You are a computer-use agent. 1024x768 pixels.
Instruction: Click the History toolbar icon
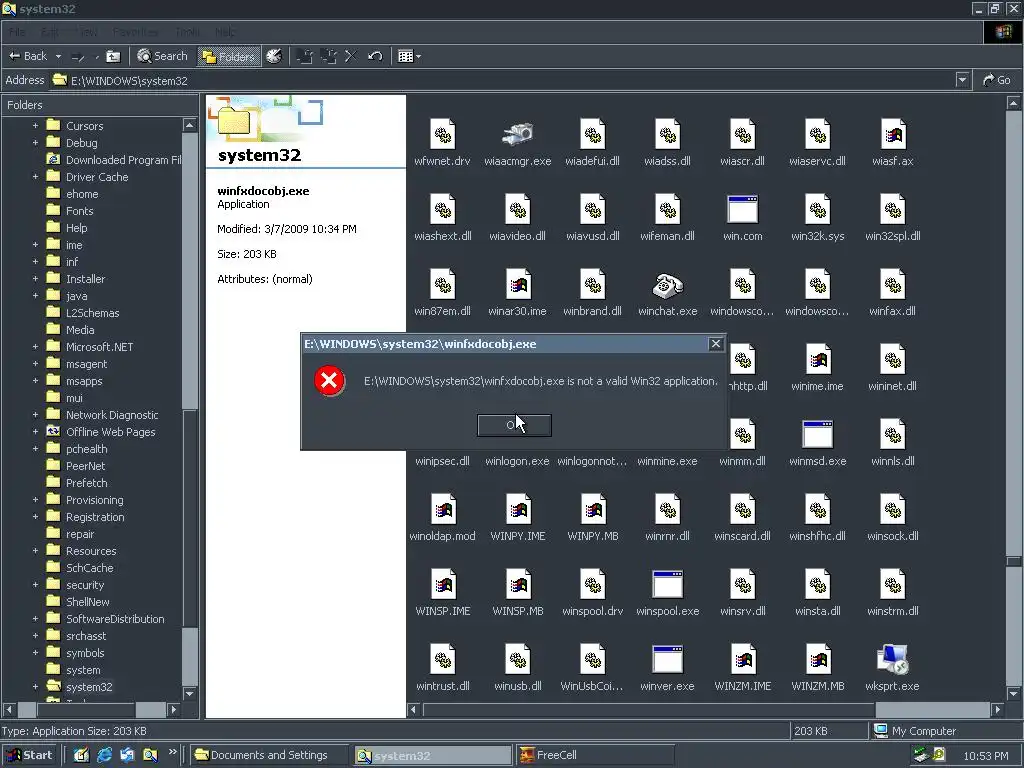pos(274,56)
